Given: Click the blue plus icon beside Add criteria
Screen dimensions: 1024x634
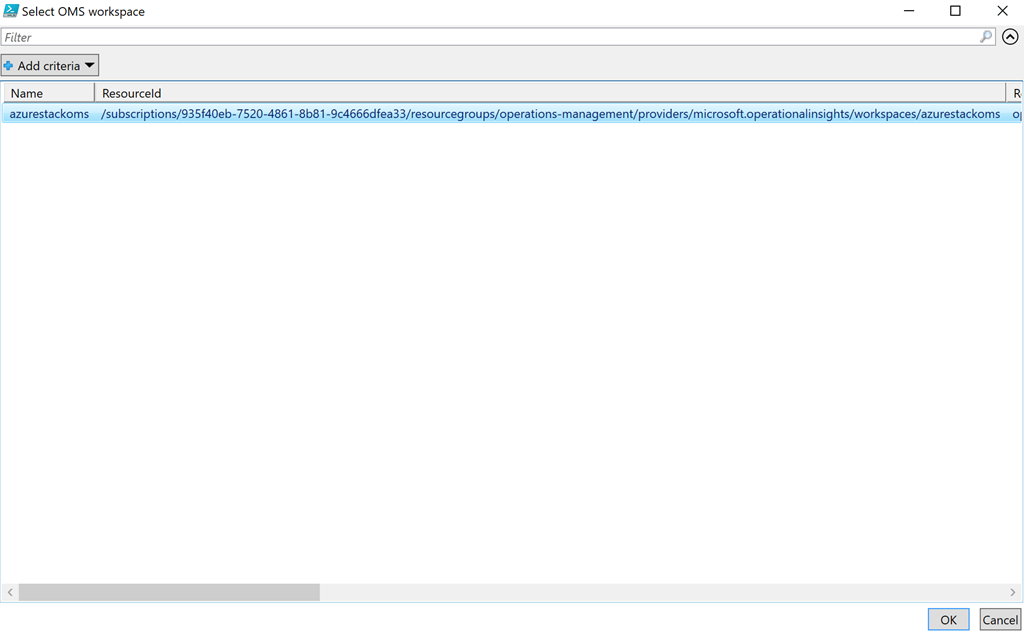Looking at the screenshot, I should [x=9, y=66].
